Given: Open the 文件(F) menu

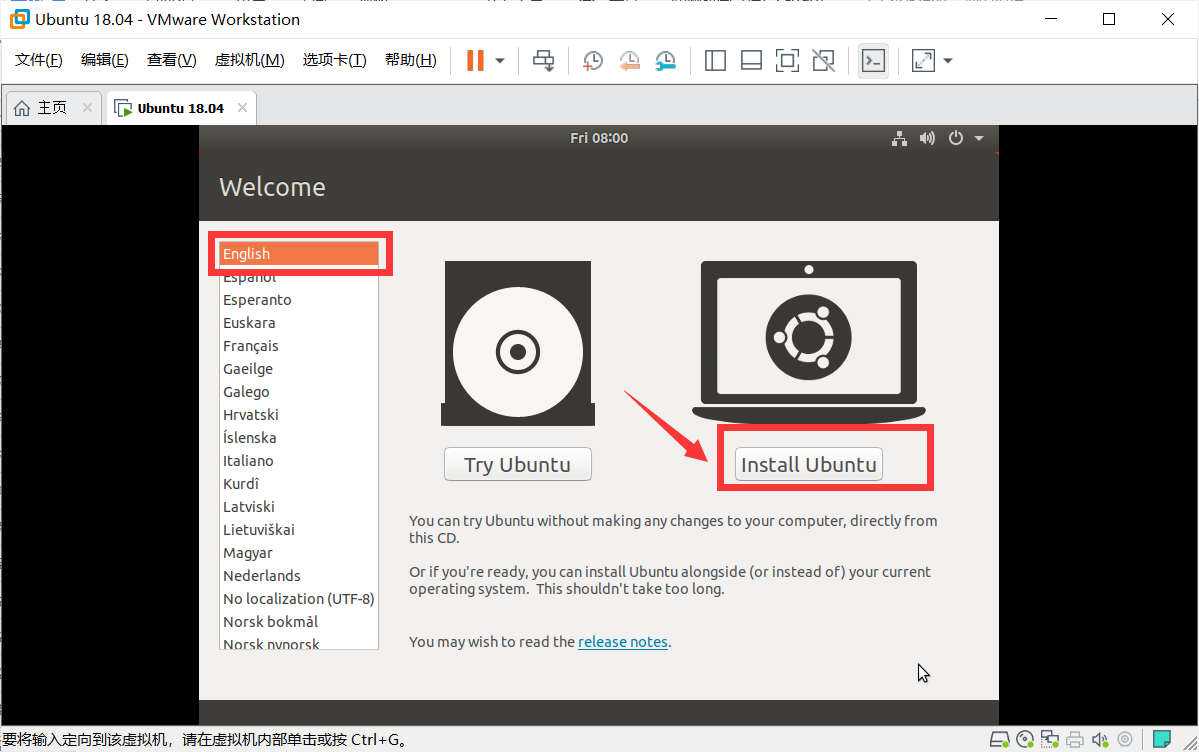Looking at the screenshot, I should tap(38, 60).
